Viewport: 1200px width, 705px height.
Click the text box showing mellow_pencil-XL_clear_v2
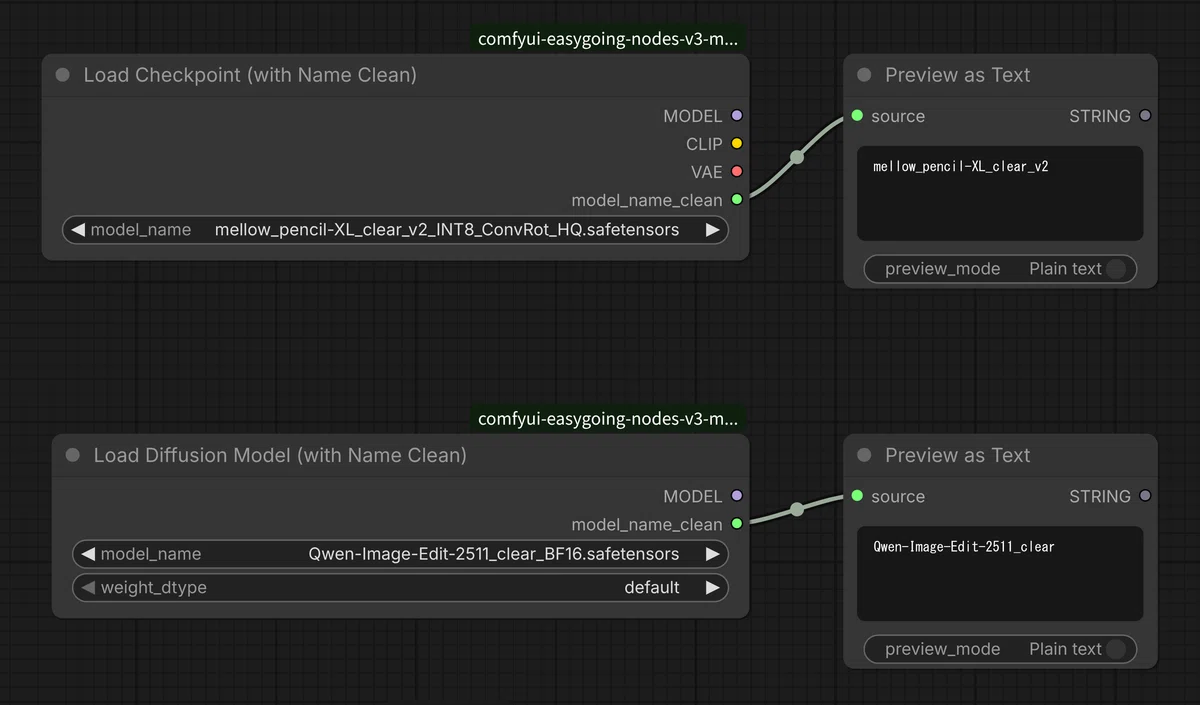[x=1000, y=194]
